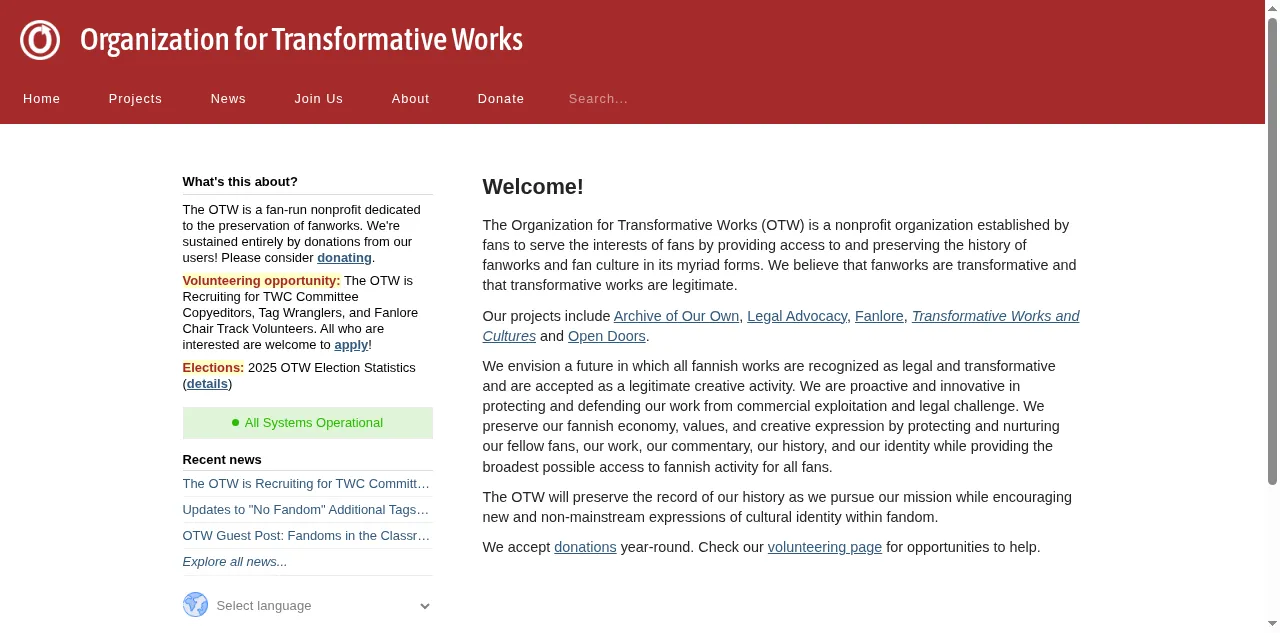This screenshot has width=1280, height=633.
Task: Expand the Select language dropdown arrow
Action: point(425,606)
